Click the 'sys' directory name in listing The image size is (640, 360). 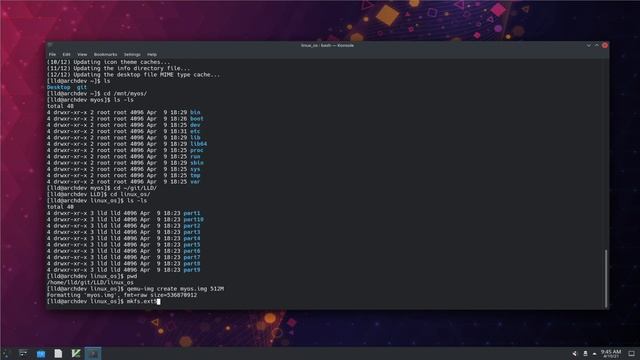click(x=195, y=169)
